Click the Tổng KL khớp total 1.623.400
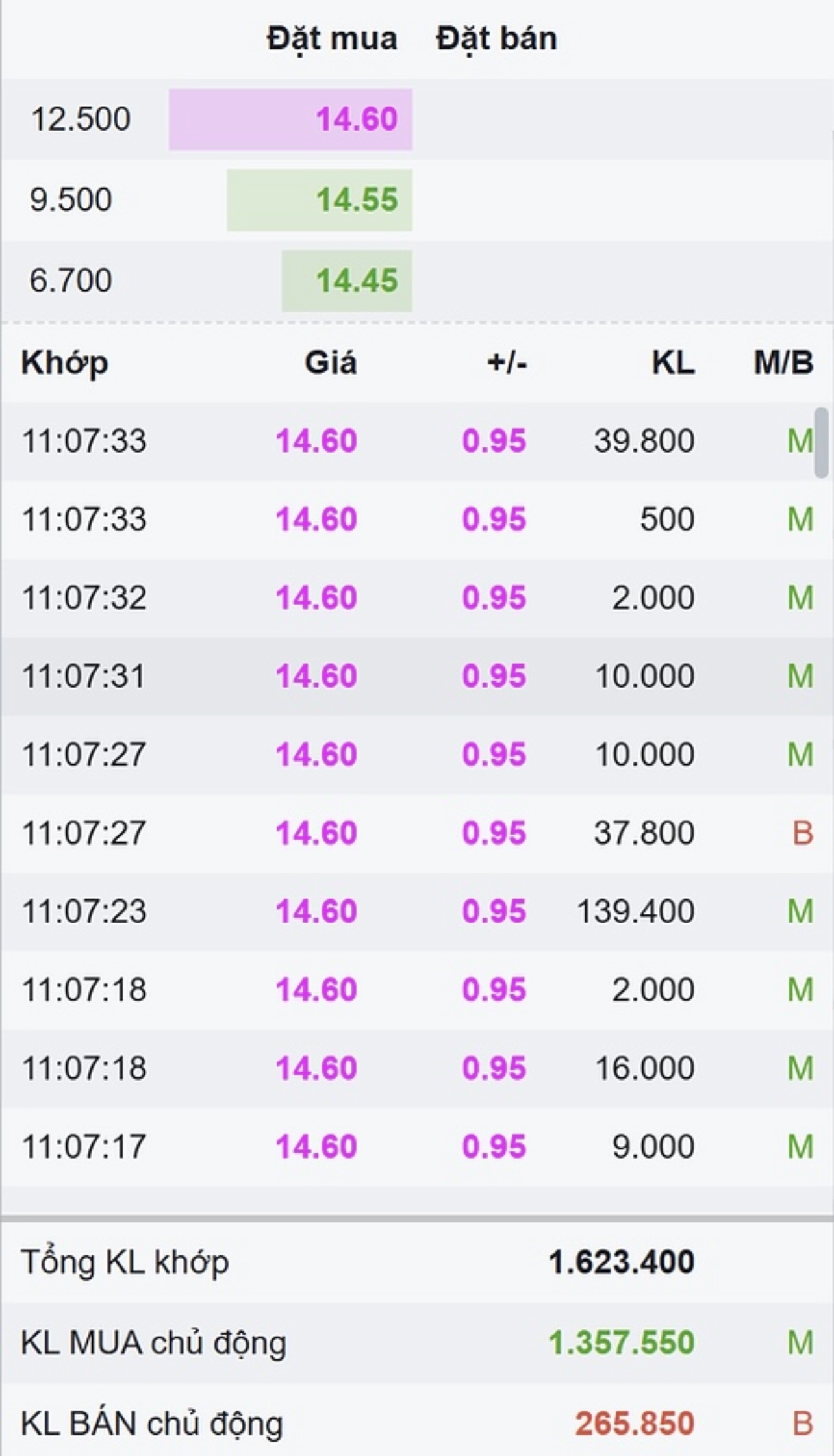 (x=621, y=1262)
